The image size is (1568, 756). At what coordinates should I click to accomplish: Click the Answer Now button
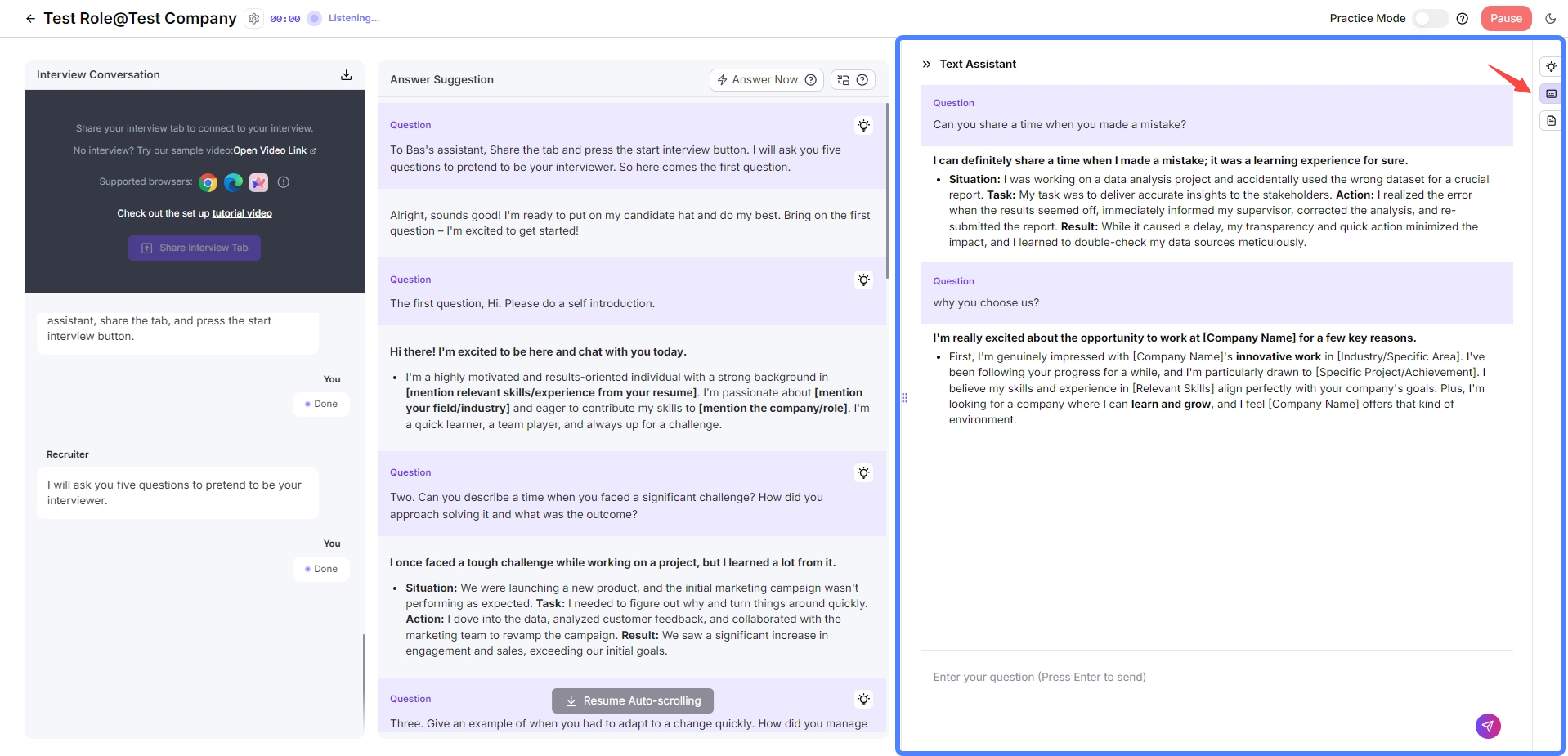766,79
